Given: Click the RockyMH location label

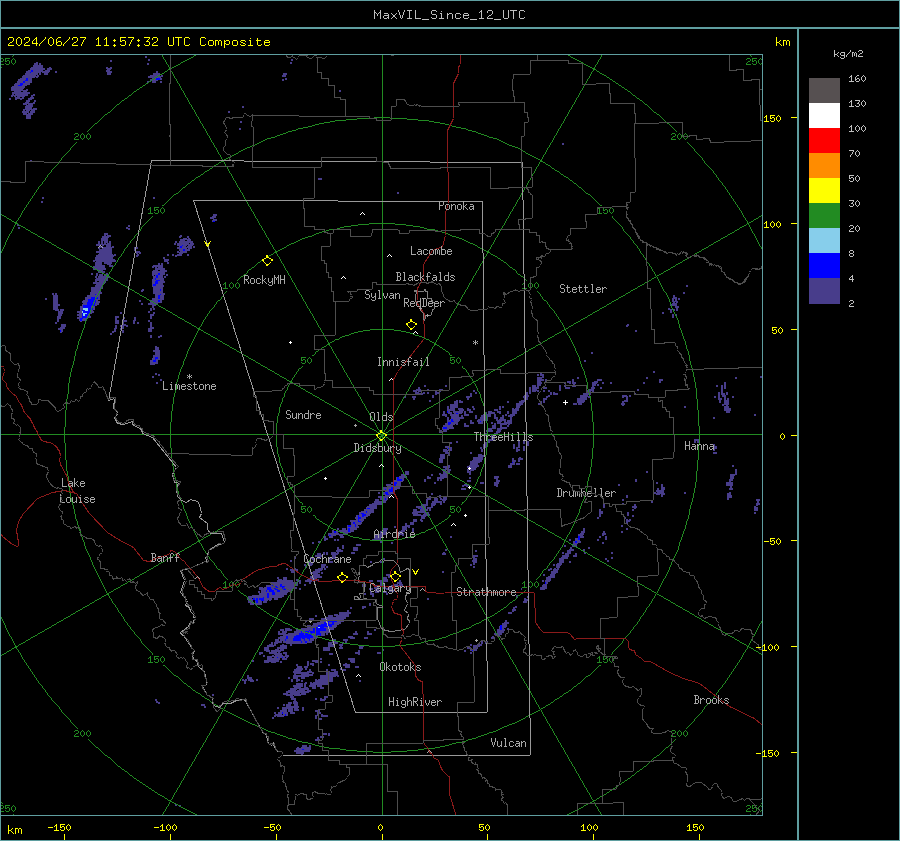Looking at the screenshot, I should pos(264,280).
